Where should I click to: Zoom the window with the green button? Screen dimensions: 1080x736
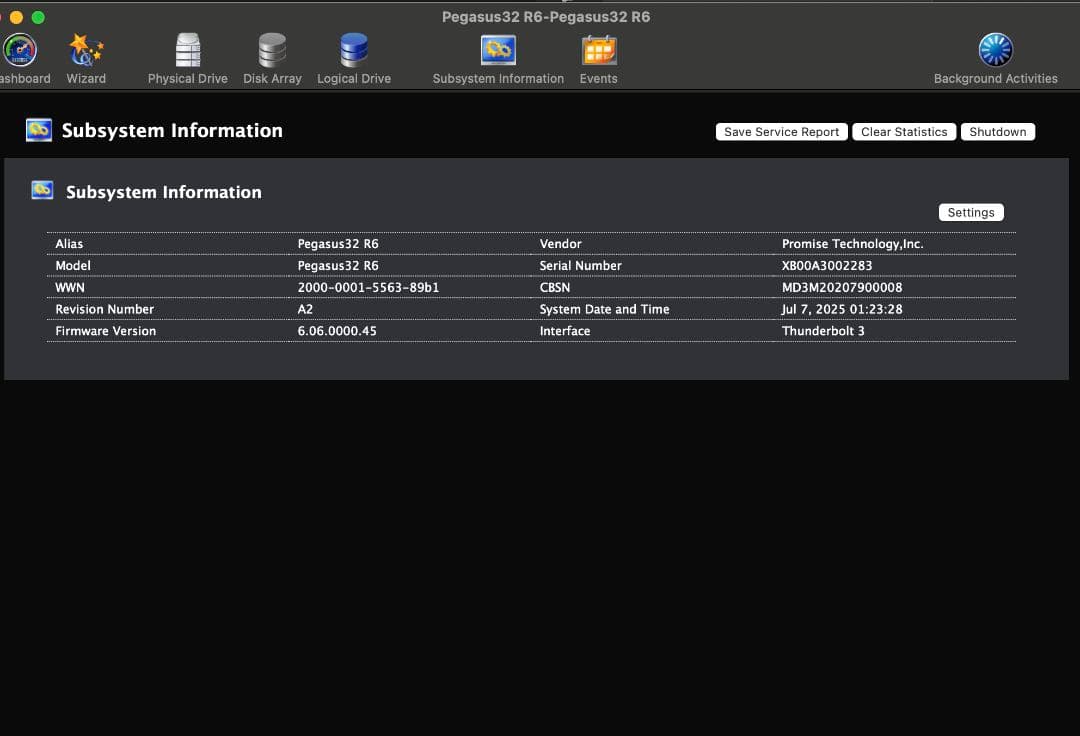click(x=38, y=17)
